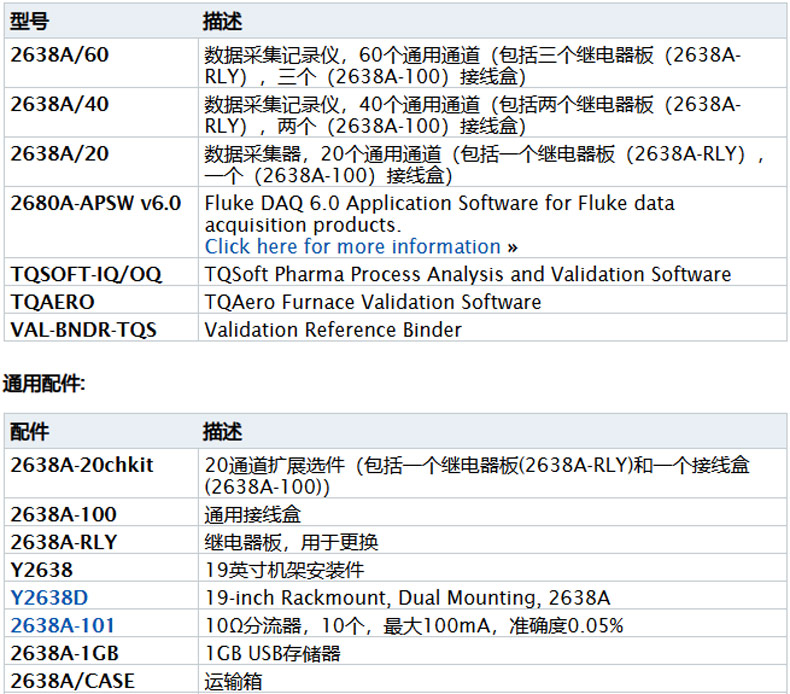Select the 2638A/20 model cell
This screenshot has width=790, height=694.
click(x=60, y=154)
